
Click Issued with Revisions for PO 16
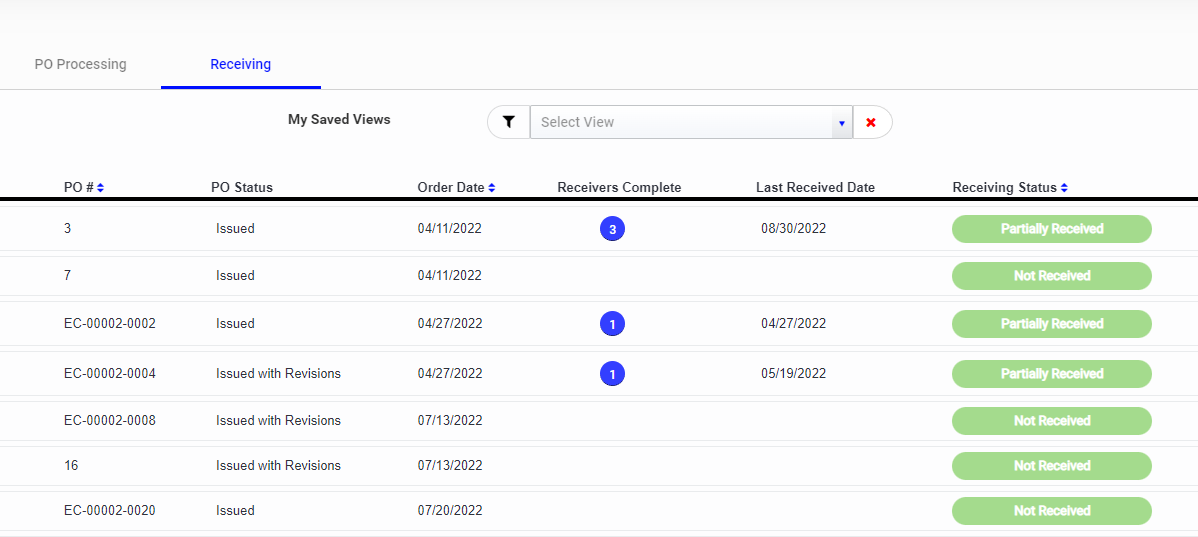pyautogui.click(x=278, y=466)
